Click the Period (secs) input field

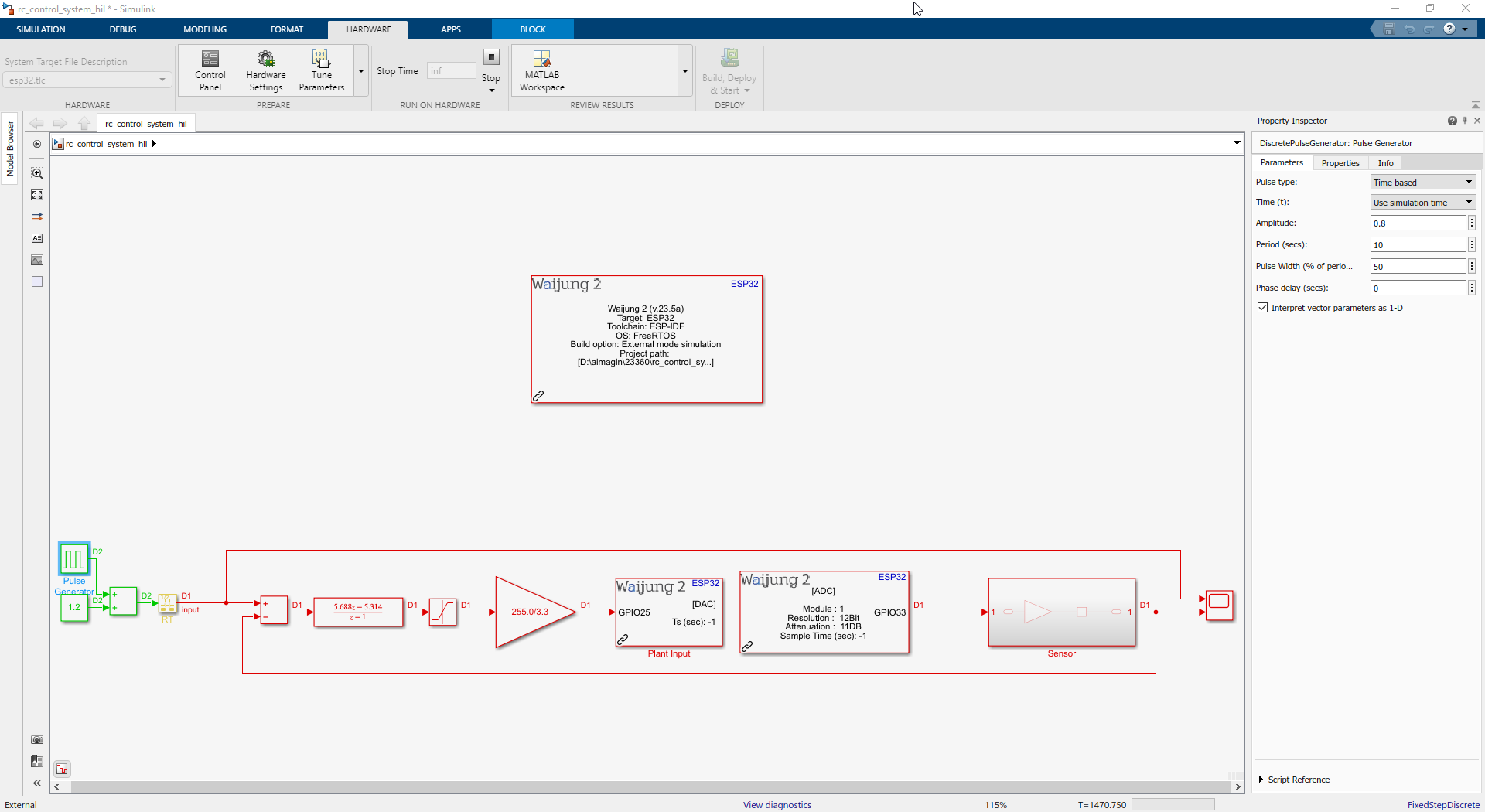(1418, 244)
